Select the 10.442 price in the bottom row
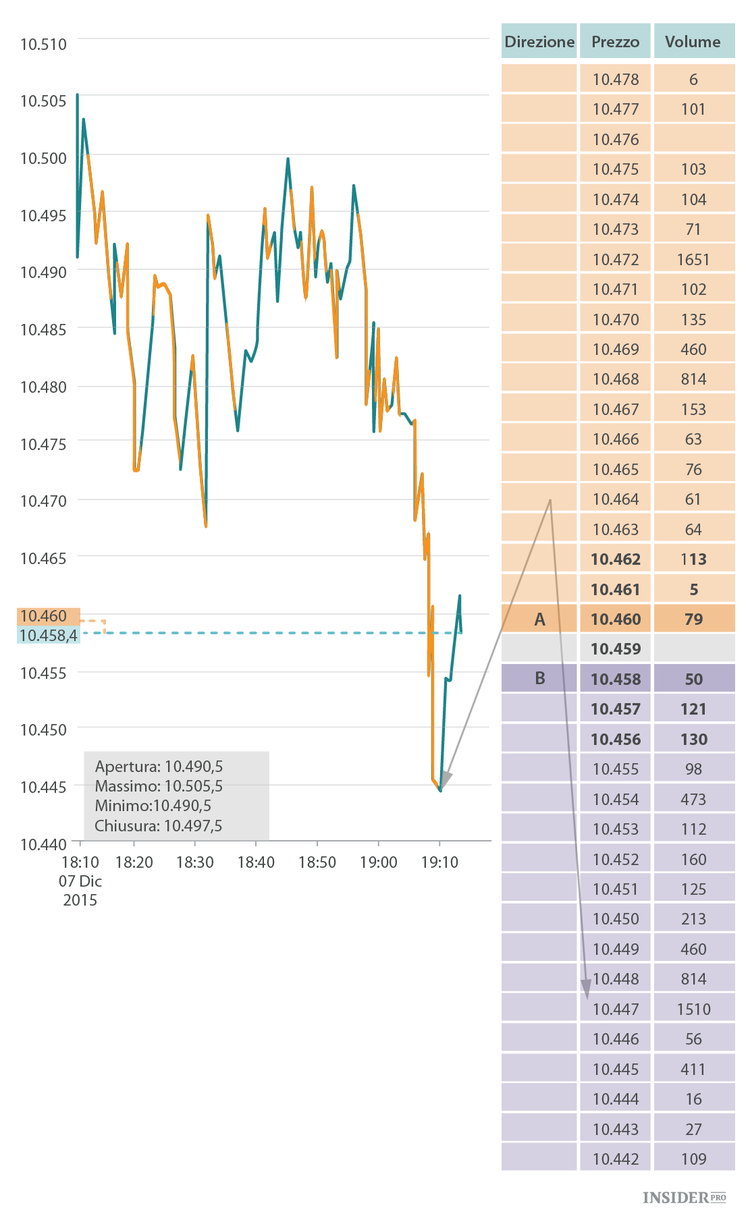 [x=615, y=1159]
